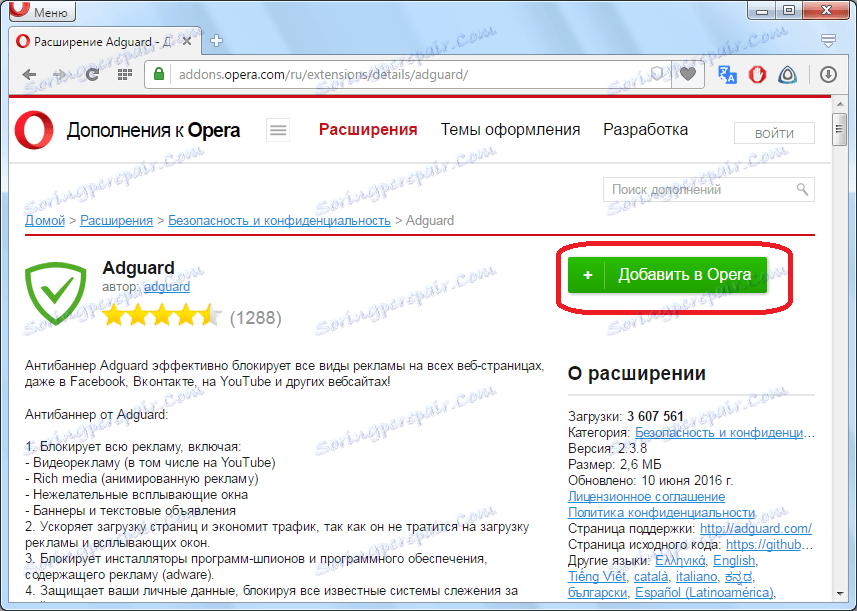857x611 pixels.
Task: Minimize the Opera window
Action: click(x=763, y=10)
